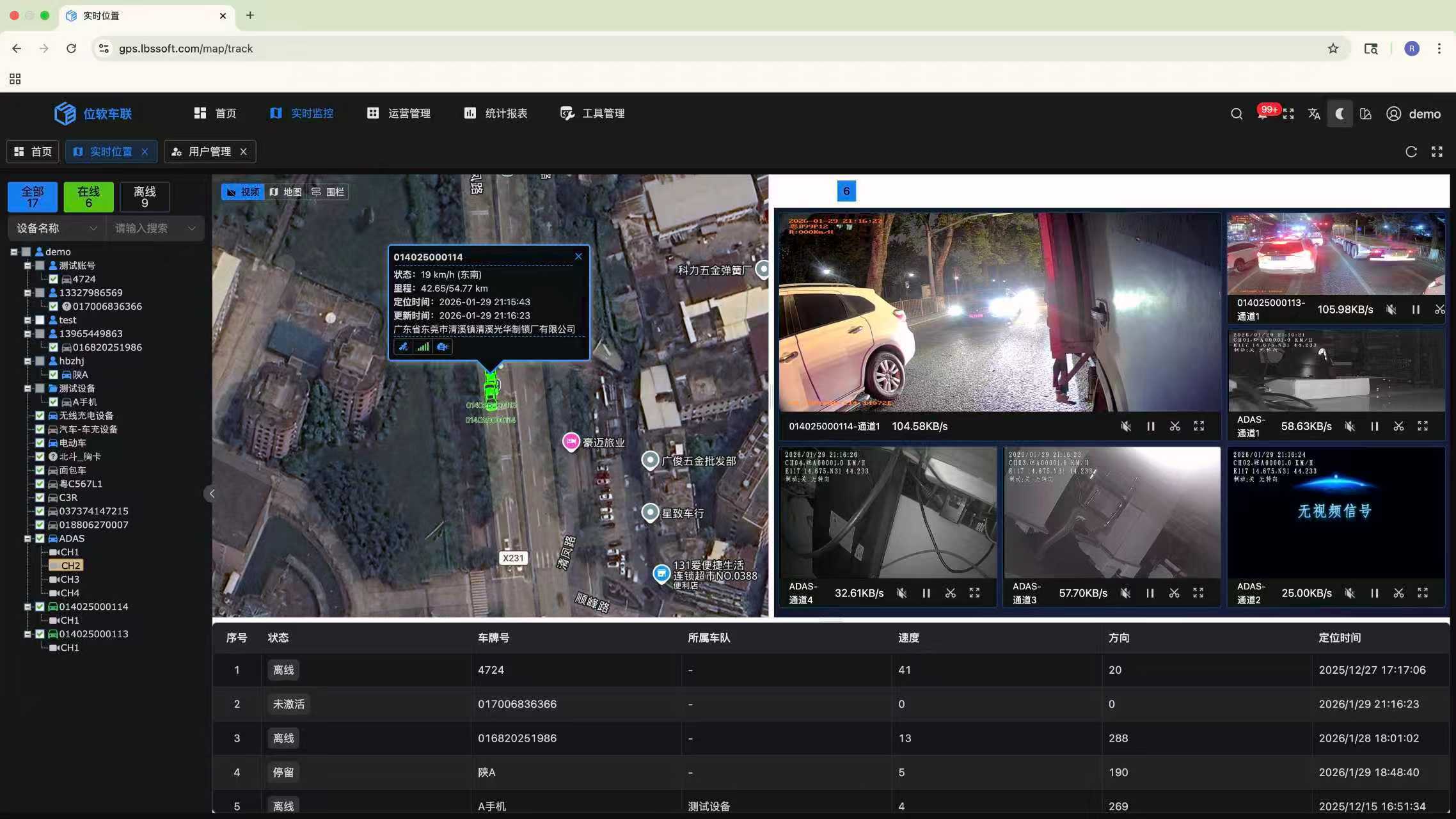Filter devices by 离线 9 button

pos(145,197)
